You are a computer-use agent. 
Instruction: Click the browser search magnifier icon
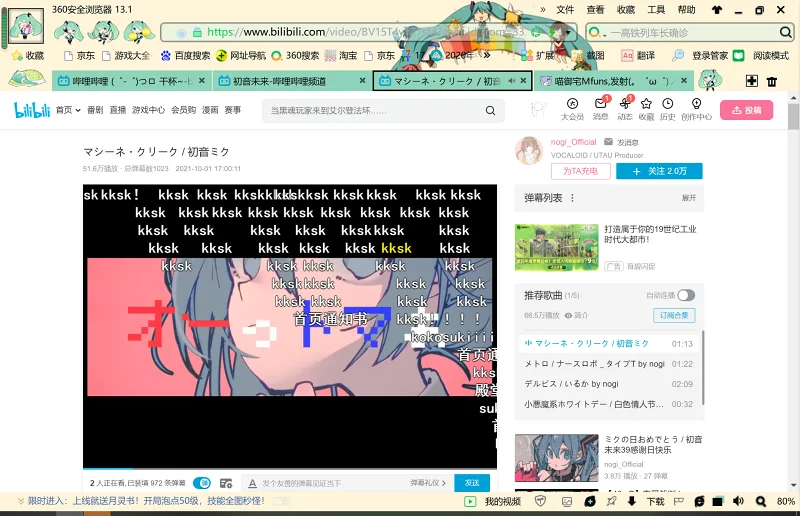click(785, 33)
